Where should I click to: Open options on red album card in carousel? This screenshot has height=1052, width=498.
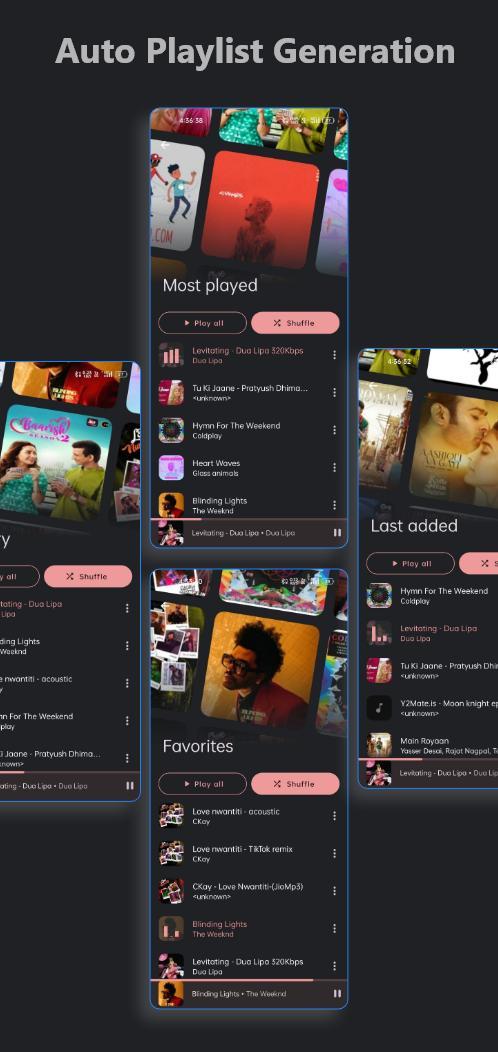tap(315, 174)
